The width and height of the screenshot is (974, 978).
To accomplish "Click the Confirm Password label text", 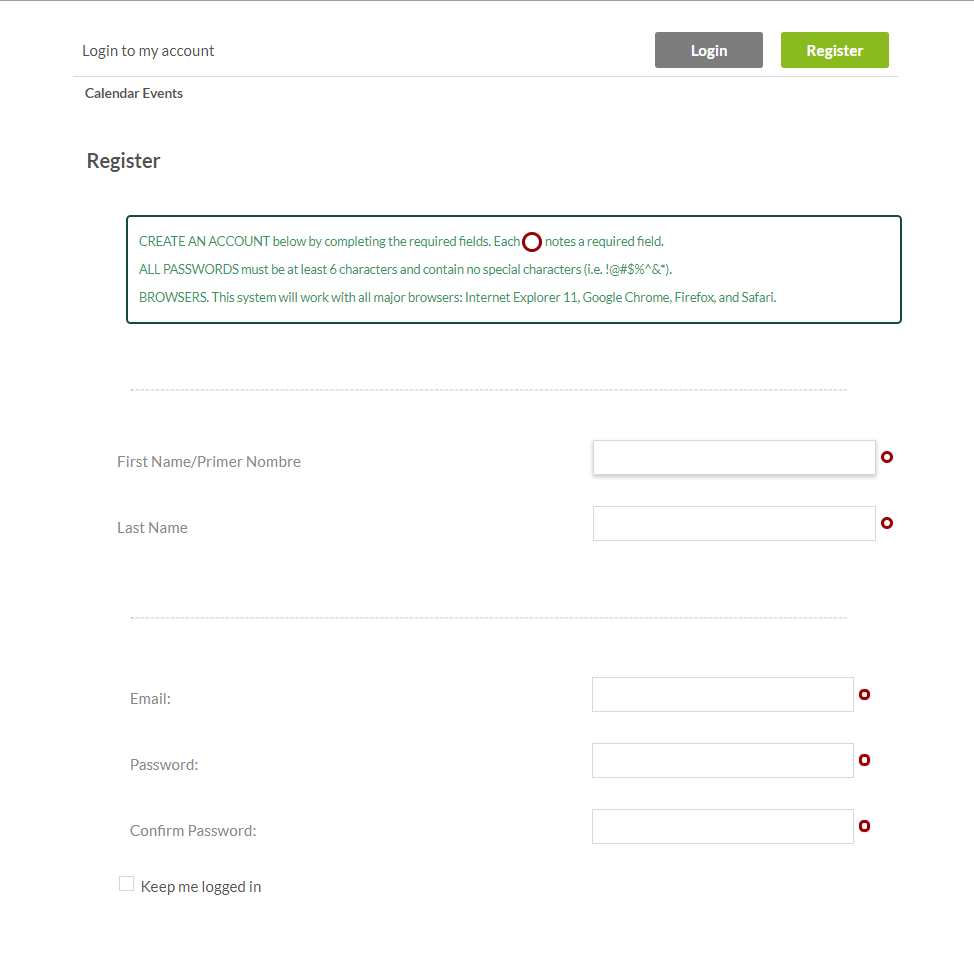I will click(193, 831).
